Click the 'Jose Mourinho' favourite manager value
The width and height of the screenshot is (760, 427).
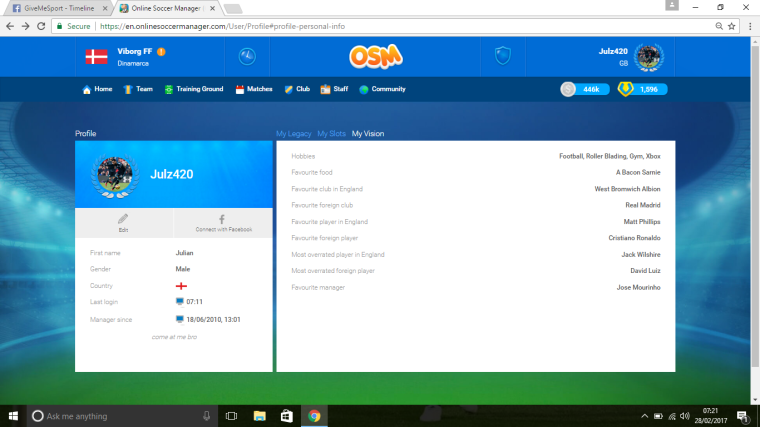(638, 287)
